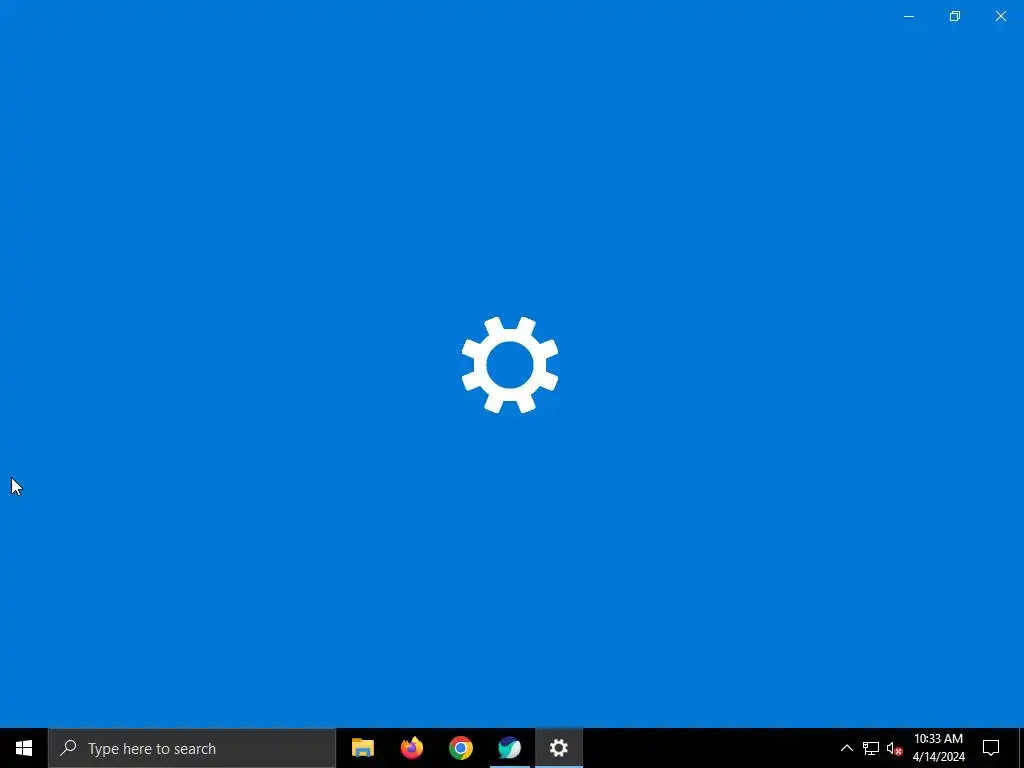This screenshot has height=768, width=1024.
Task: Open the Windows Start menu
Action: (24, 748)
